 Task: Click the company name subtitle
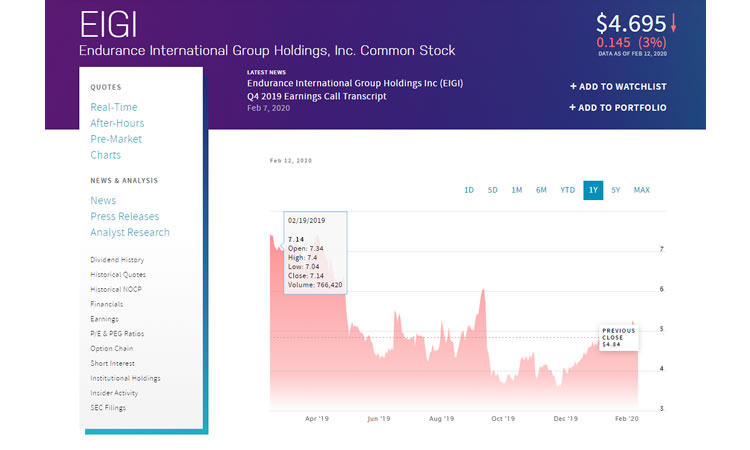tap(267, 51)
